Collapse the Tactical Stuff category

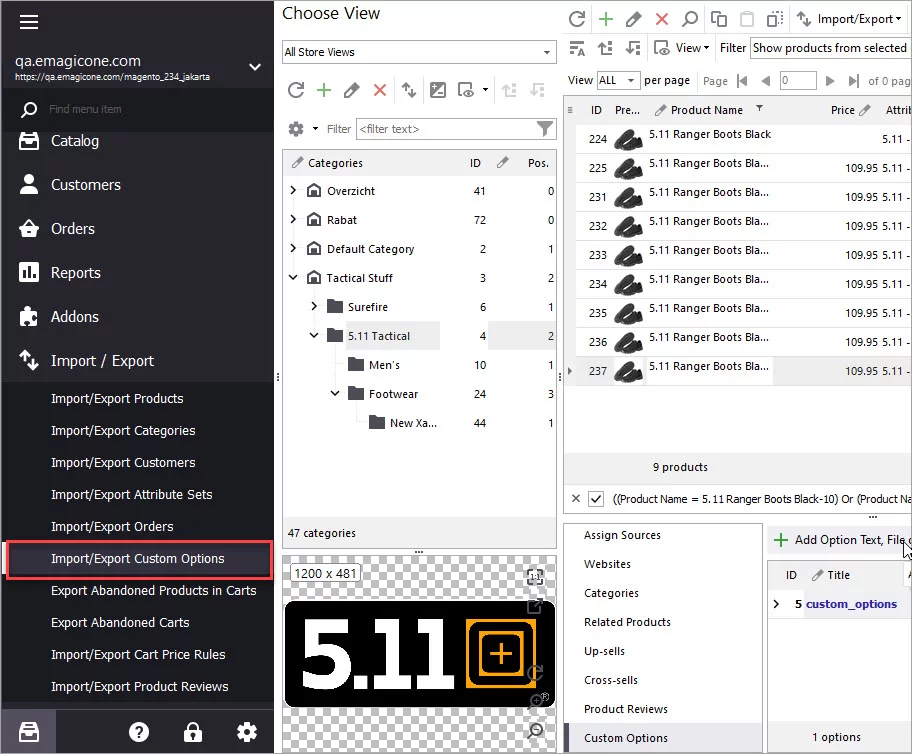pyautogui.click(x=293, y=278)
